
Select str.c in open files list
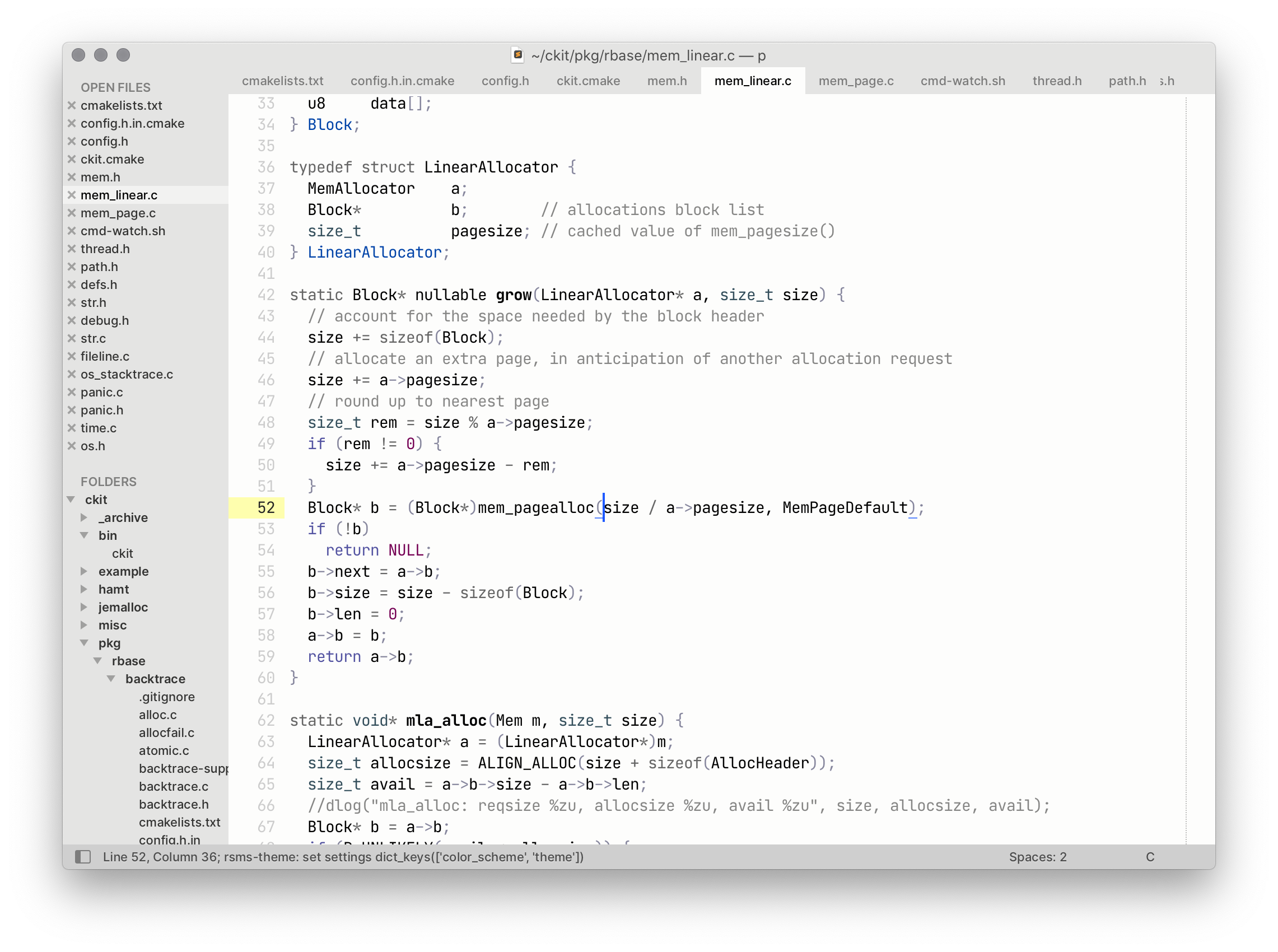(94, 338)
